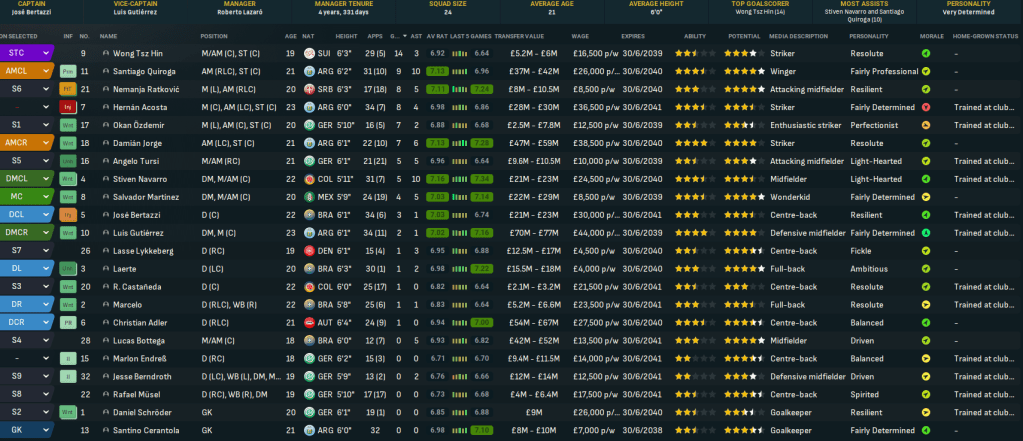
Task: Expand the DMCL position dropdown
Action: (46, 179)
